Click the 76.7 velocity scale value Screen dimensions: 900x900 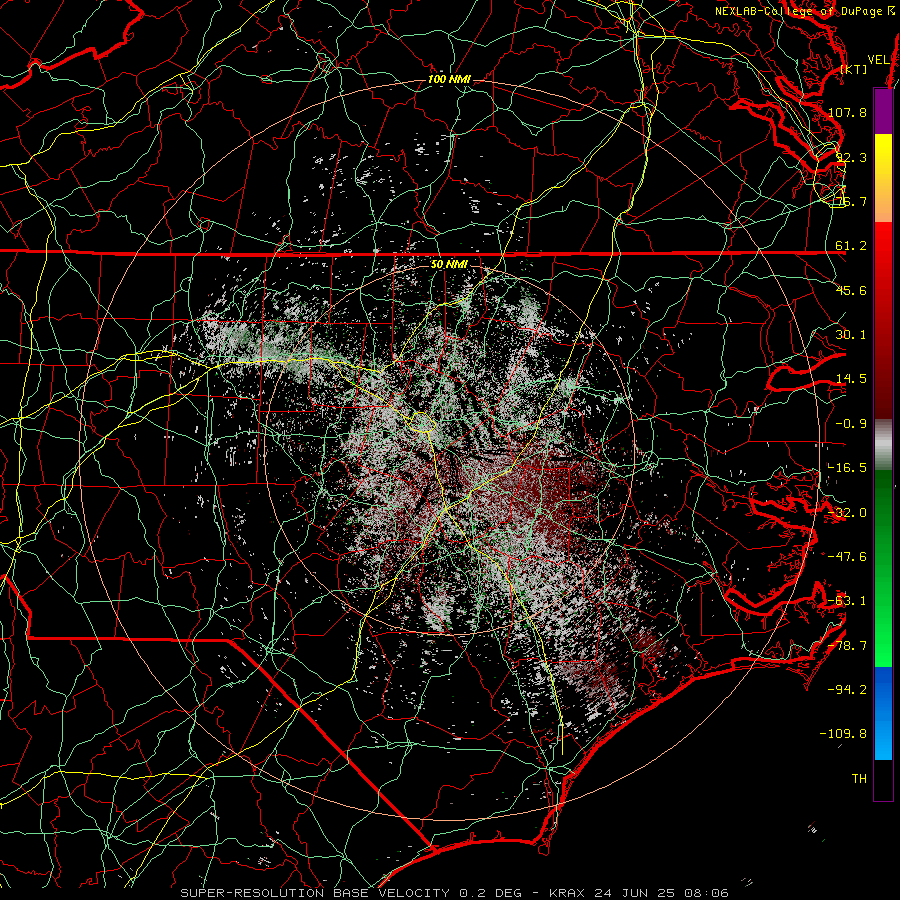pos(851,201)
